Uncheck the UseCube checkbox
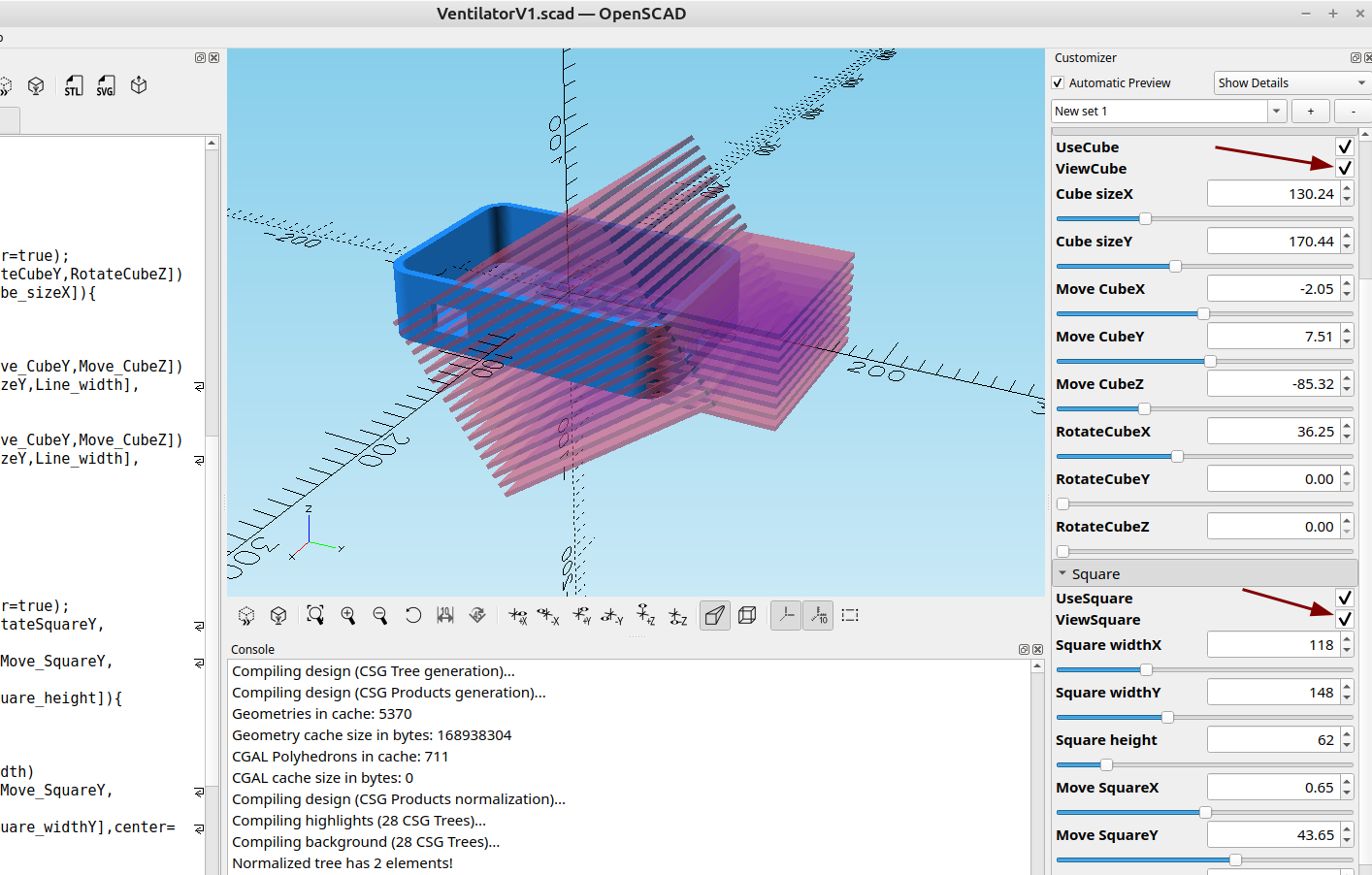 point(1344,146)
